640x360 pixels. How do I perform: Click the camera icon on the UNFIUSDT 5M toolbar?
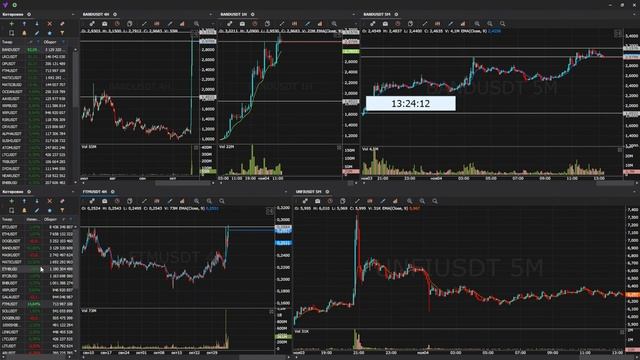[318, 201]
